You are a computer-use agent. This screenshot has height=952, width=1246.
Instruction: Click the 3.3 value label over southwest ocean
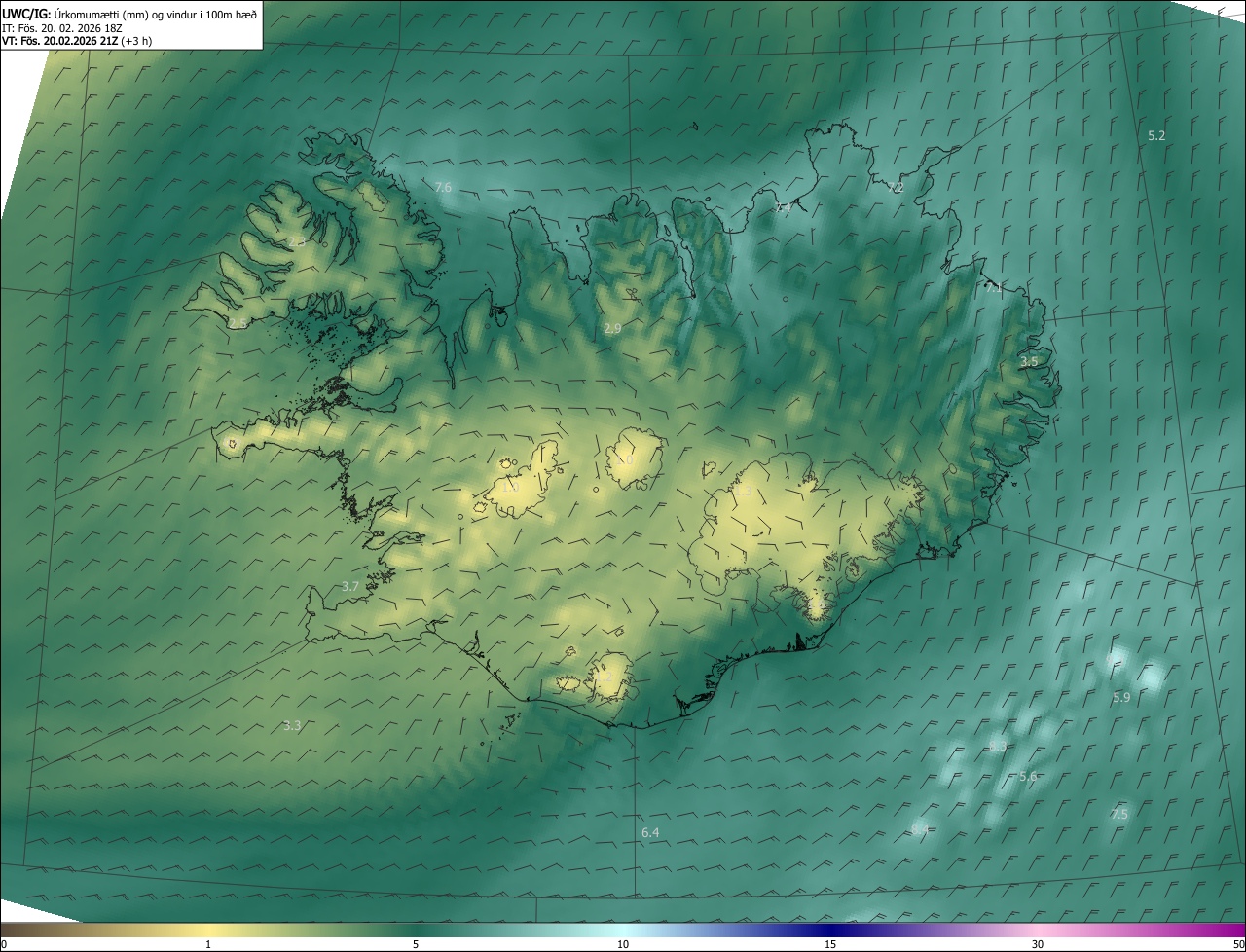[x=292, y=725]
